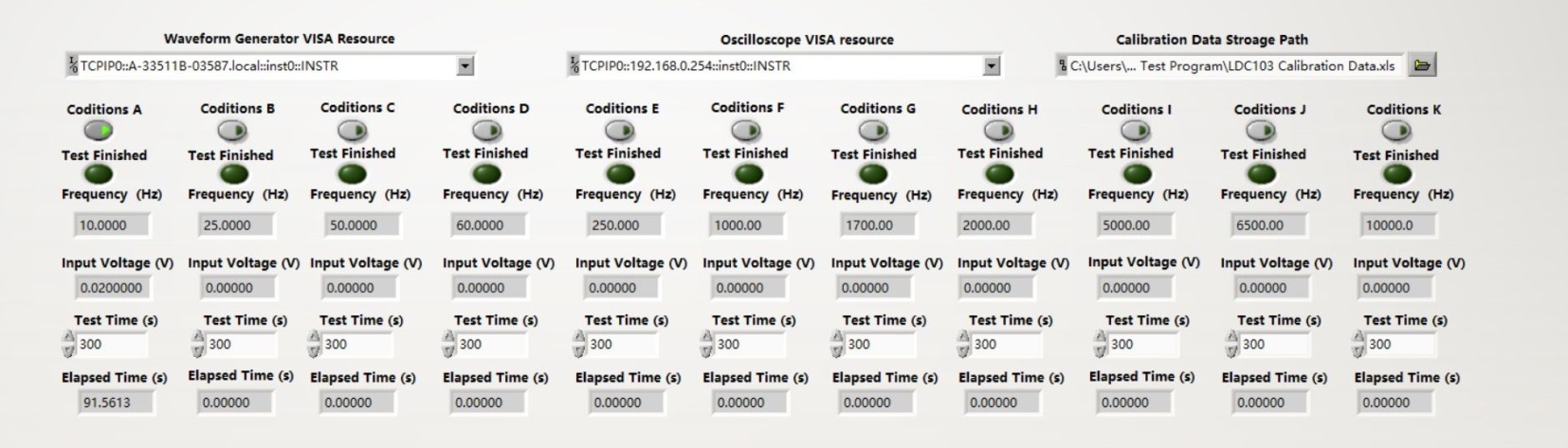Expand the Oscilloscope VISA resource dropdown
The image size is (1568, 448).
click(x=992, y=66)
